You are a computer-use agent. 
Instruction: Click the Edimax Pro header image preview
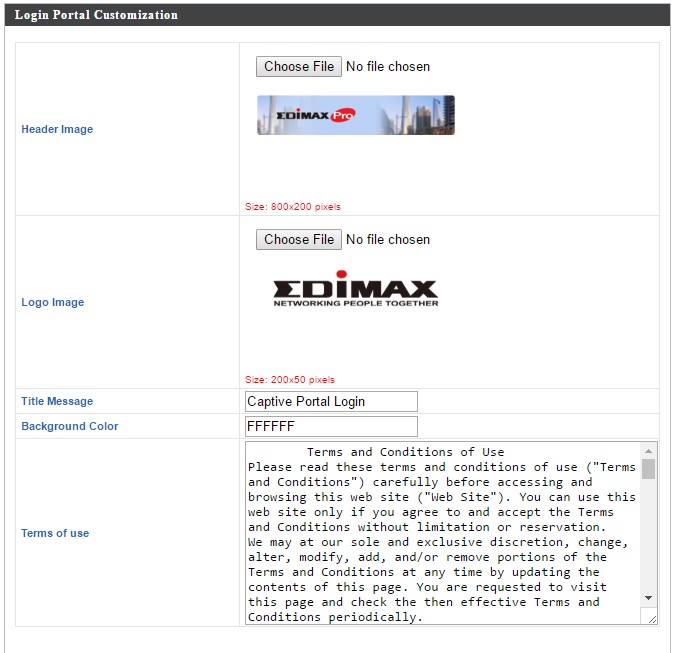pyautogui.click(x=356, y=115)
